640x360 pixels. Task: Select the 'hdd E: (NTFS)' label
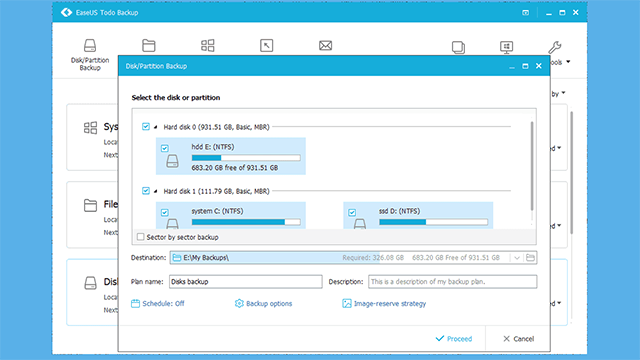point(213,147)
